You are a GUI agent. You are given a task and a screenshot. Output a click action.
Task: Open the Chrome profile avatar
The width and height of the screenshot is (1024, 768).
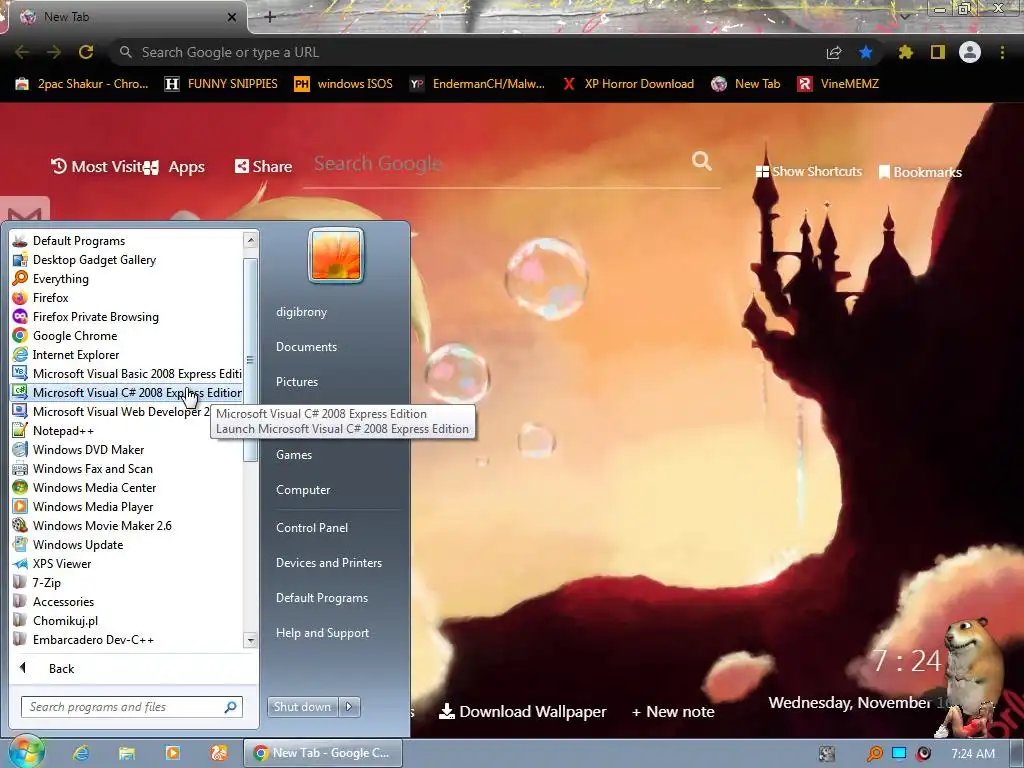(970, 52)
